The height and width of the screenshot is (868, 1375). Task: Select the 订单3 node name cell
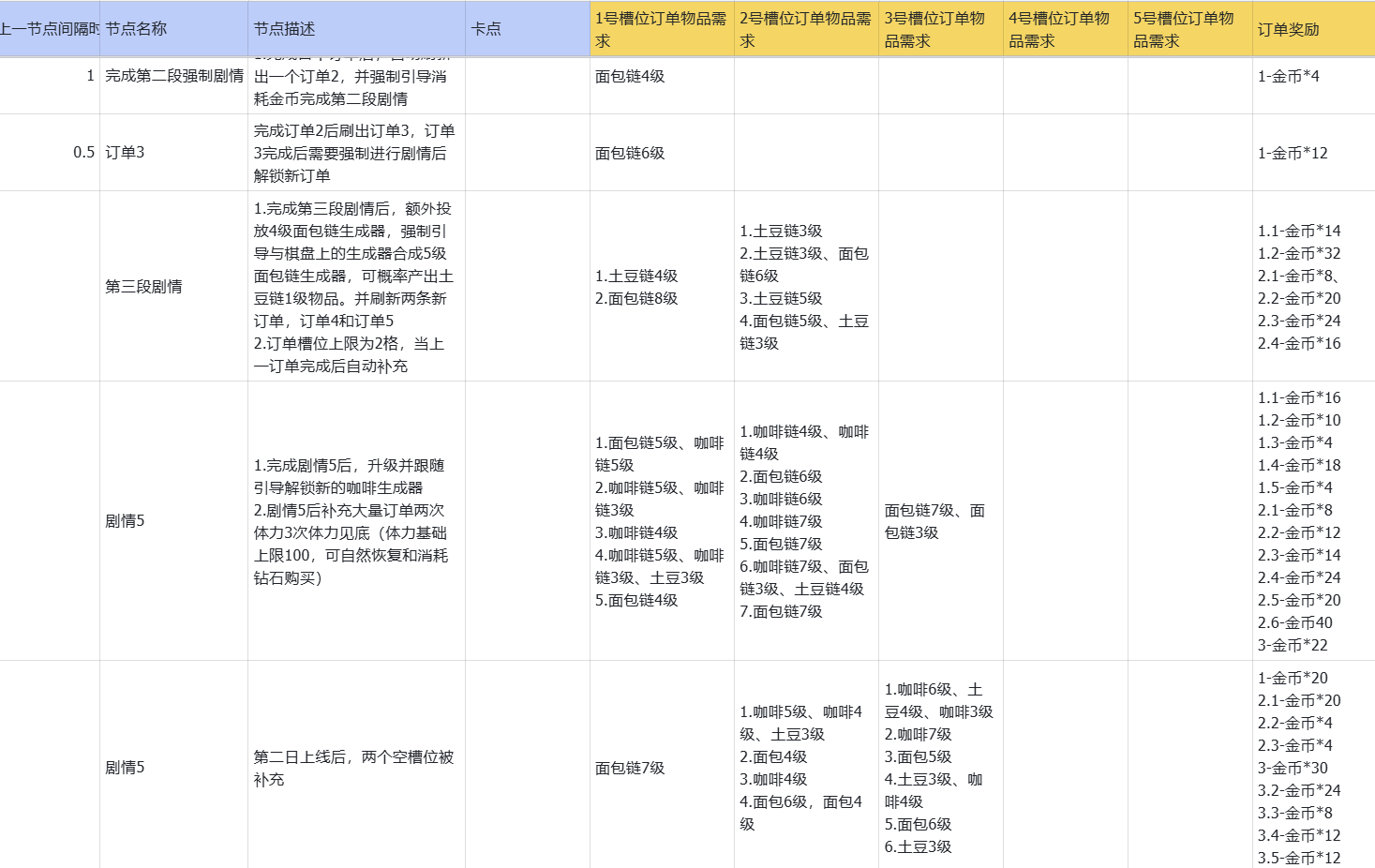(x=173, y=153)
